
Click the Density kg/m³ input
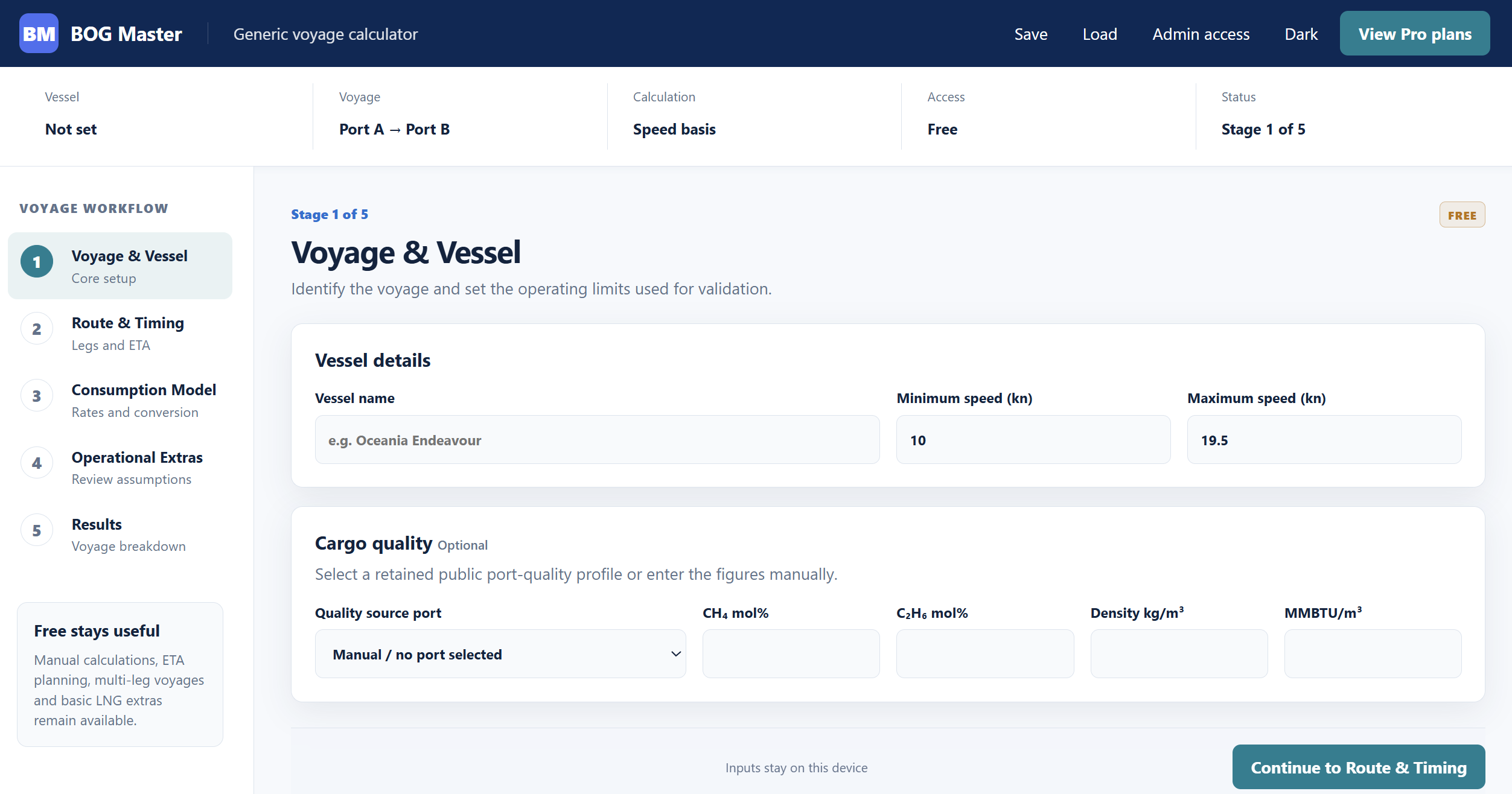point(1179,654)
